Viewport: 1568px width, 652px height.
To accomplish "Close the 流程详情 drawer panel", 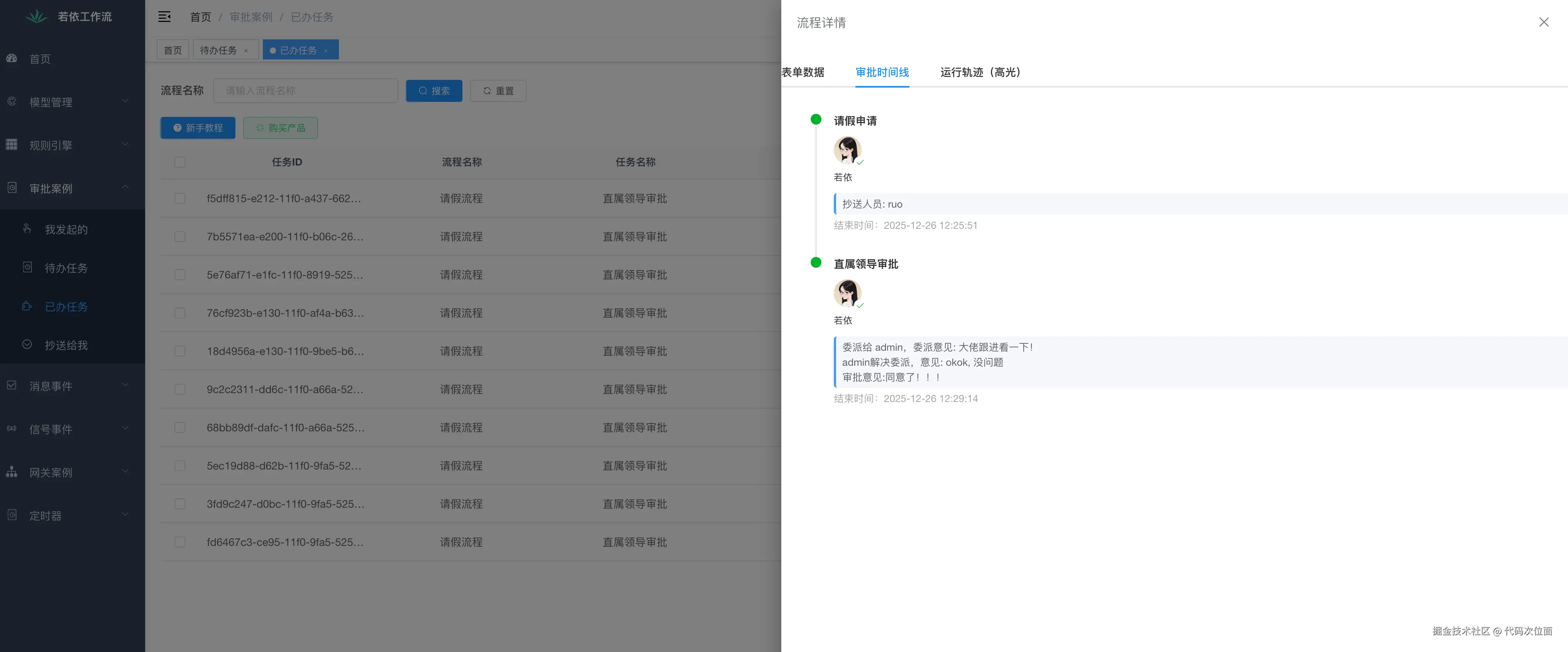I will click(x=1544, y=22).
